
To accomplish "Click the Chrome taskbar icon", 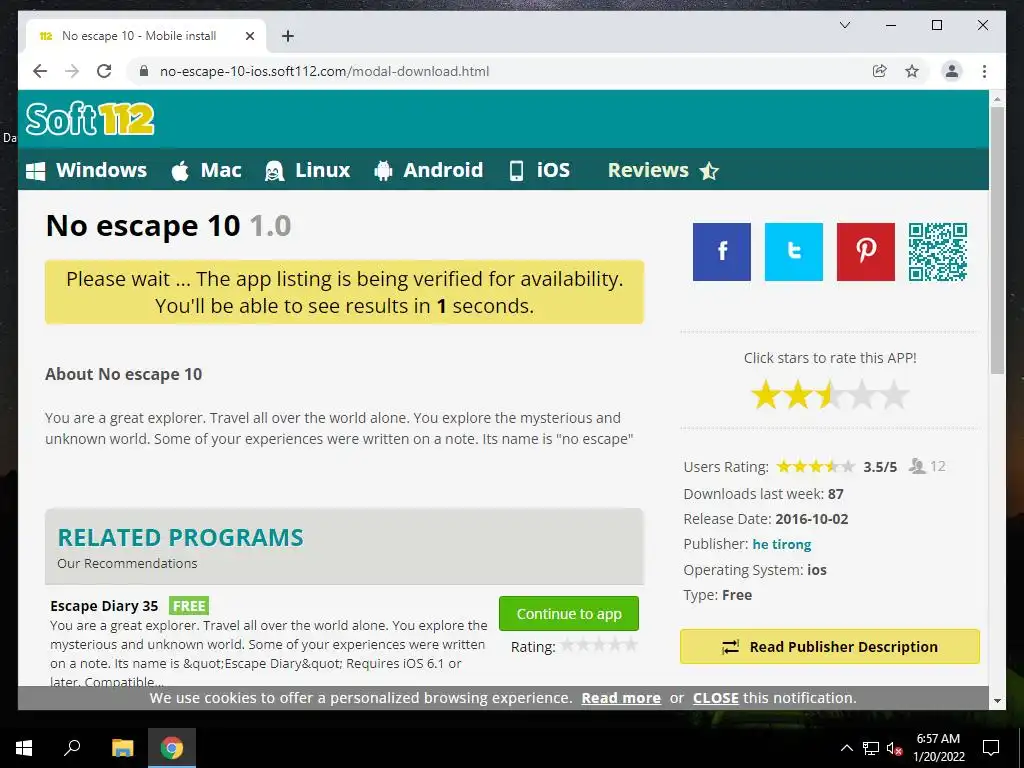I will 172,748.
